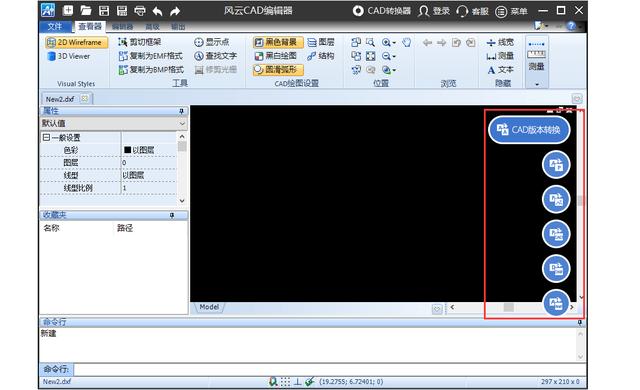Click the New file icon in title bar
This screenshot has height=390, width=640.
[x=68, y=11]
